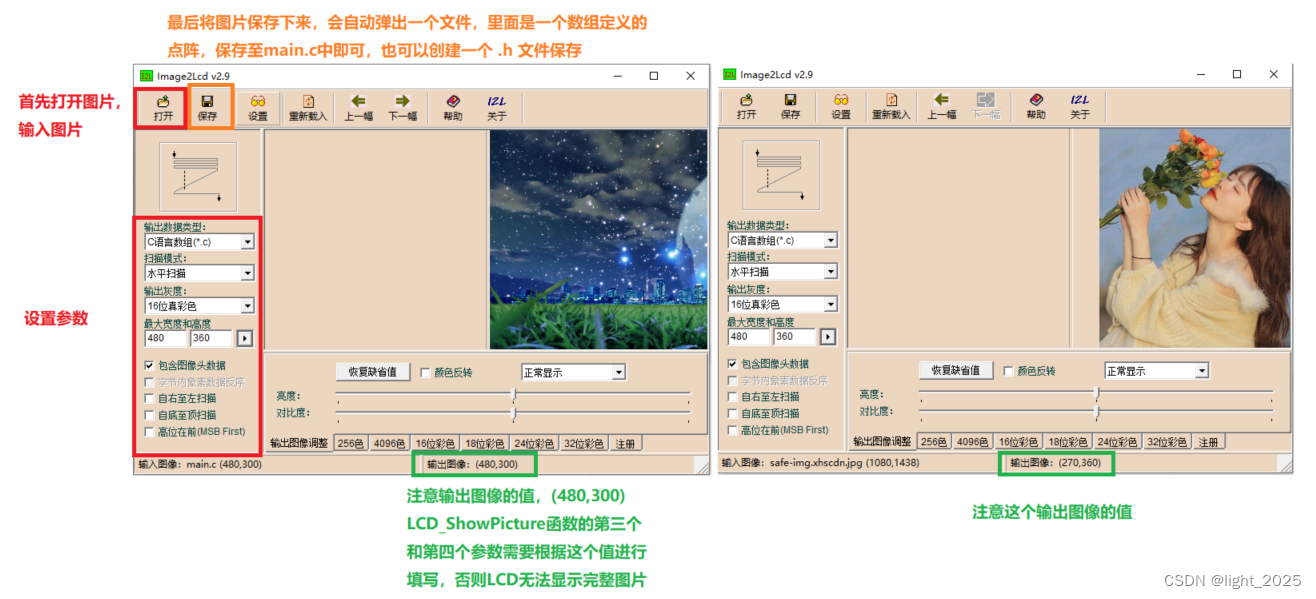Expand 输出数据类型 dropdown in right window
Image resolution: width=1316 pixels, height=599 pixels.
point(830,240)
